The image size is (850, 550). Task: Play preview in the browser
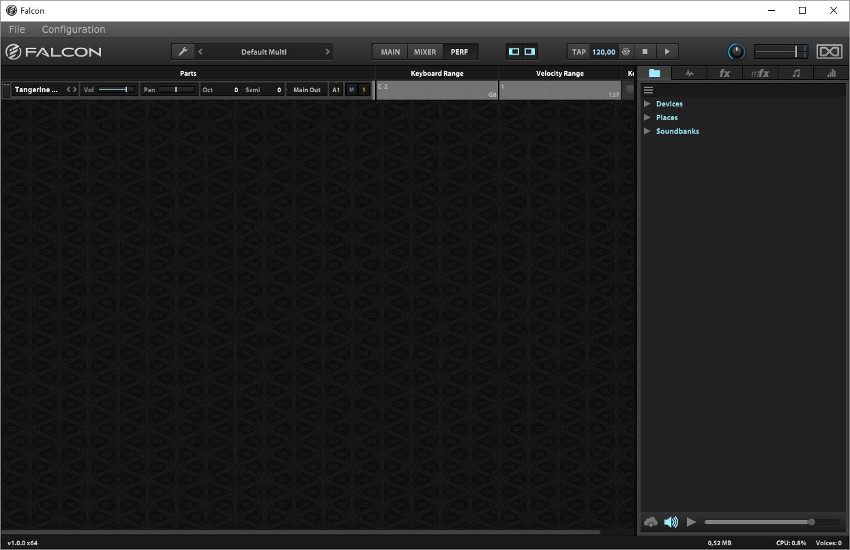[x=691, y=522]
